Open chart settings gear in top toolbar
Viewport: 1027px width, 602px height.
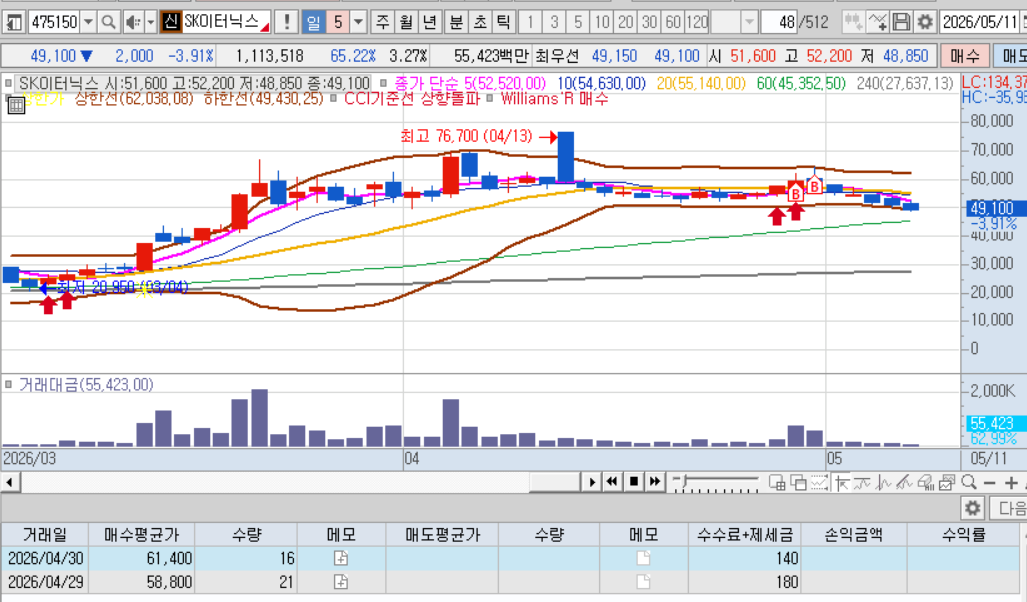(x=925, y=22)
